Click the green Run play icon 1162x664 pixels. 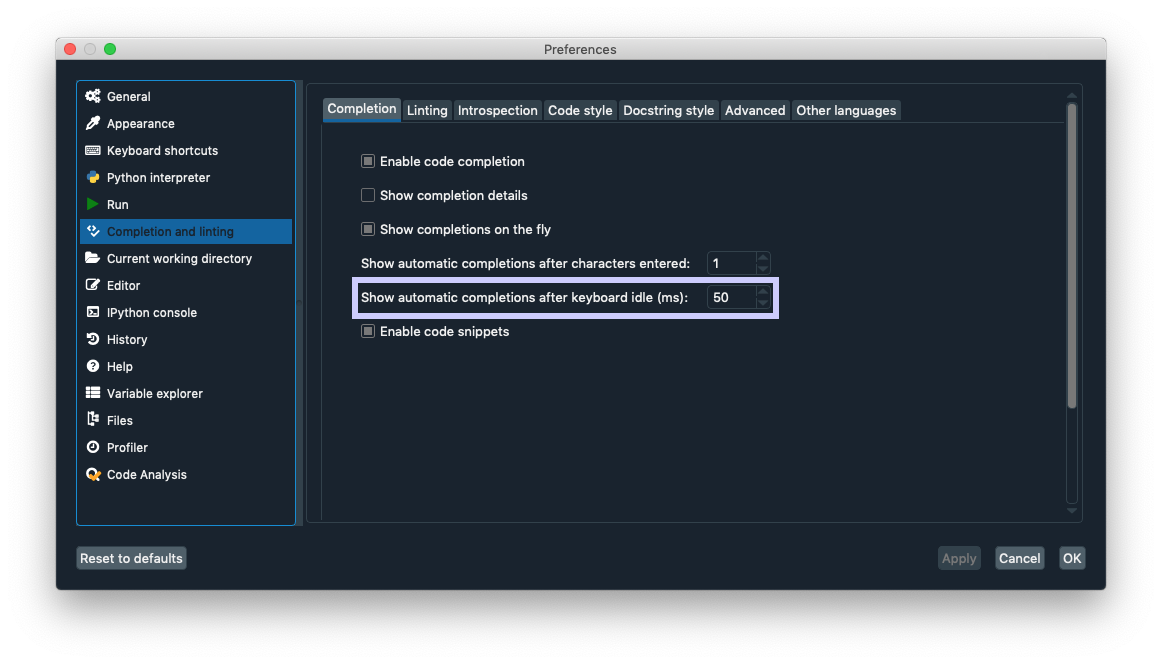pyautogui.click(x=93, y=204)
